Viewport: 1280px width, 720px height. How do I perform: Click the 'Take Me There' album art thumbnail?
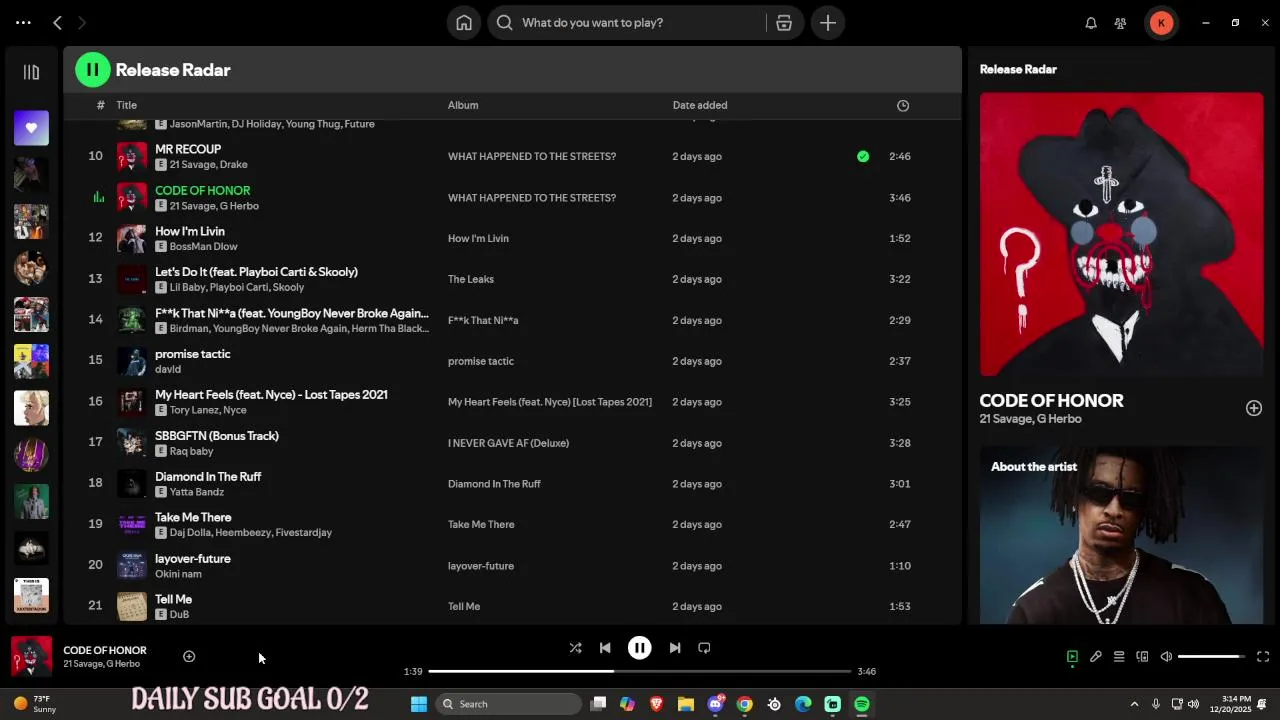pyautogui.click(x=132, y=524)
